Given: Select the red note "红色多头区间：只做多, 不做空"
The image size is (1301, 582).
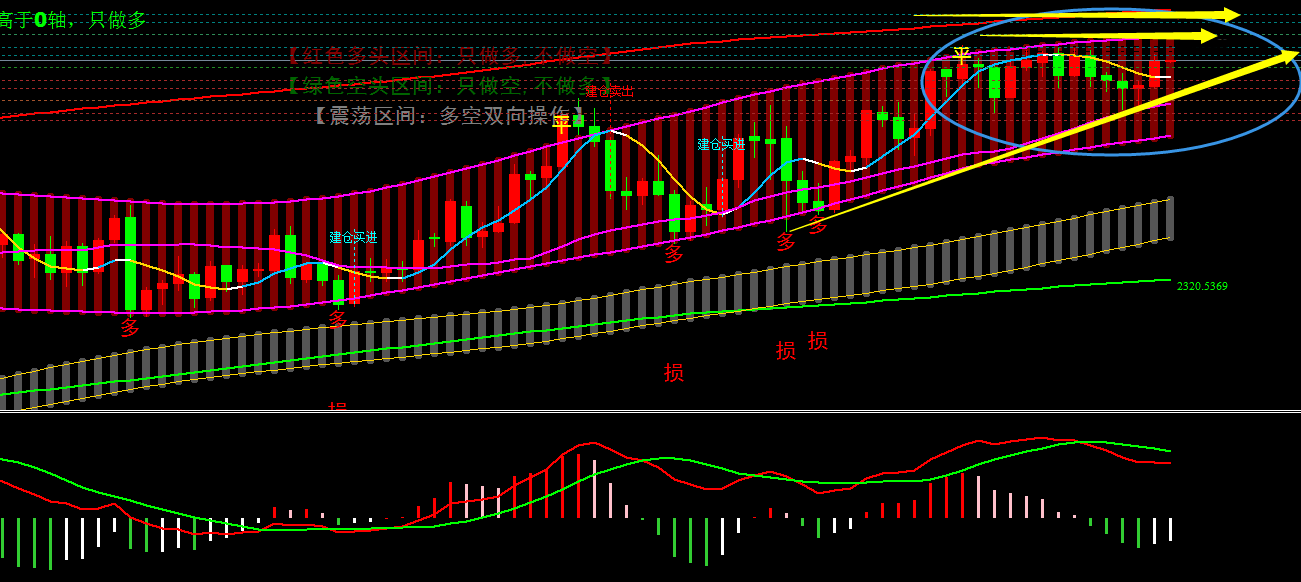Looking at the screenshot, I should click(449, 55).
